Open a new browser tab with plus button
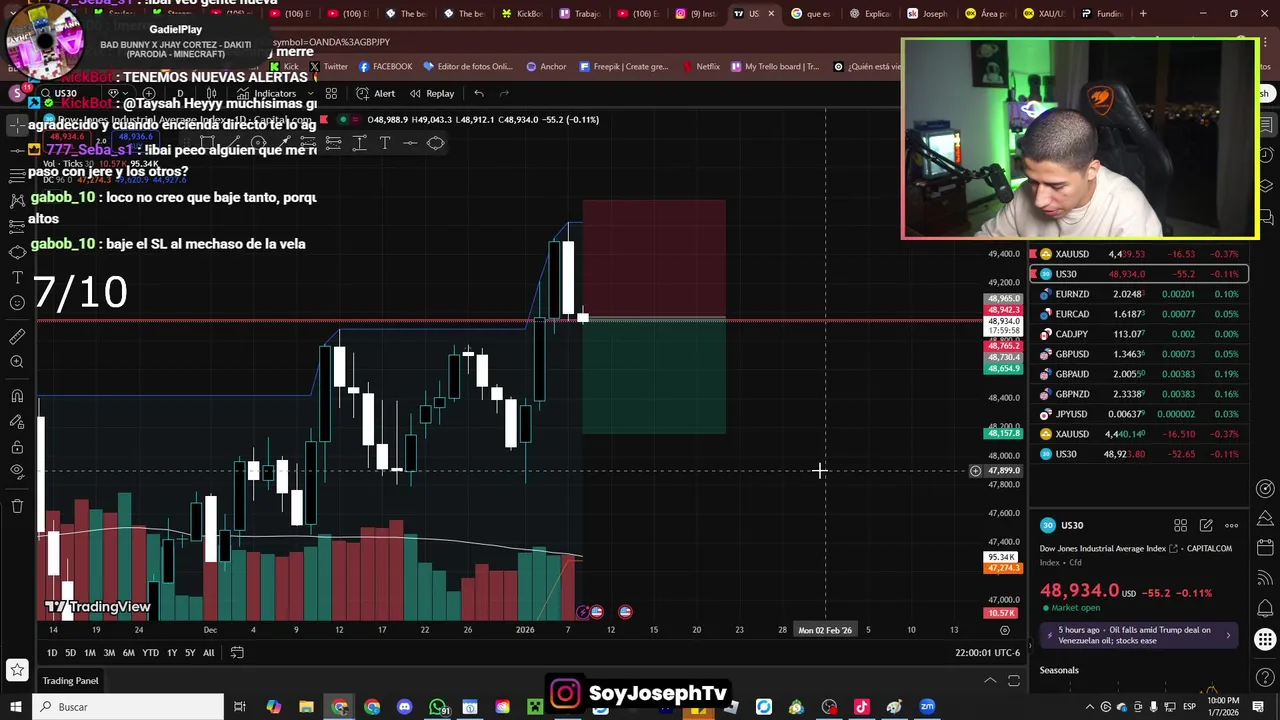Screen dimensions: 1280x720 1143,14
